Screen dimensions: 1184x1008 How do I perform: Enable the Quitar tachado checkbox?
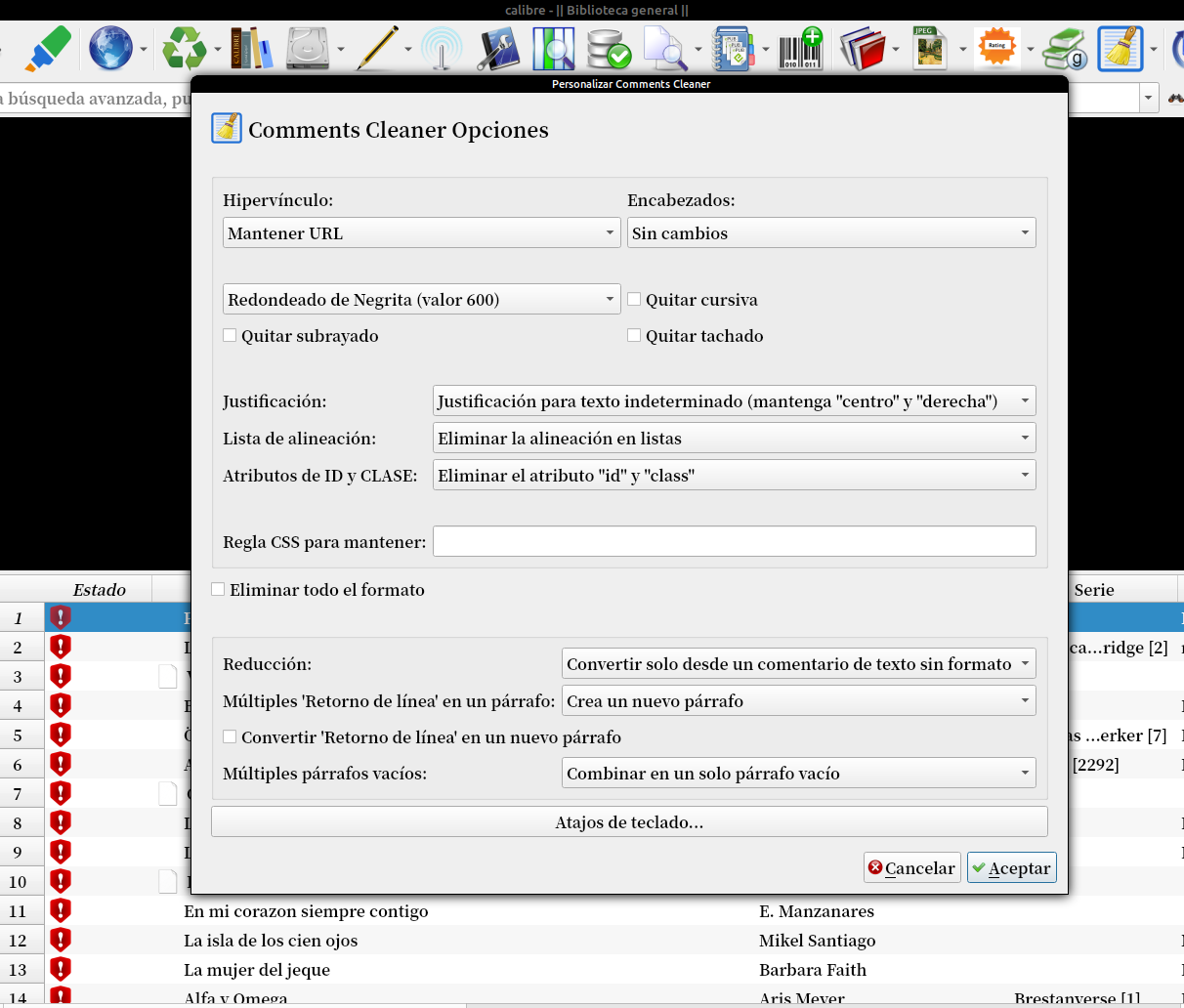(634, 335)
